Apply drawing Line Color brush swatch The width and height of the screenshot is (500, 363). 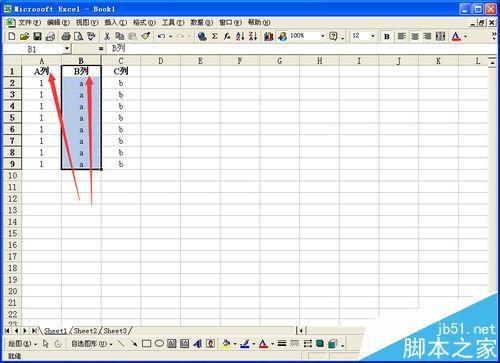245,343
